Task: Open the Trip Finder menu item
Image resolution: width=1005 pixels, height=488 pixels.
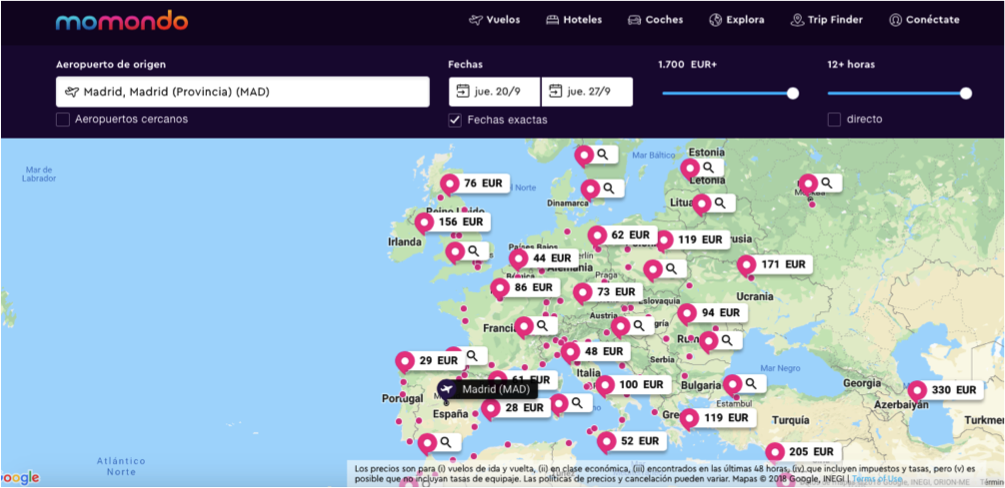Action: [826, 20]
